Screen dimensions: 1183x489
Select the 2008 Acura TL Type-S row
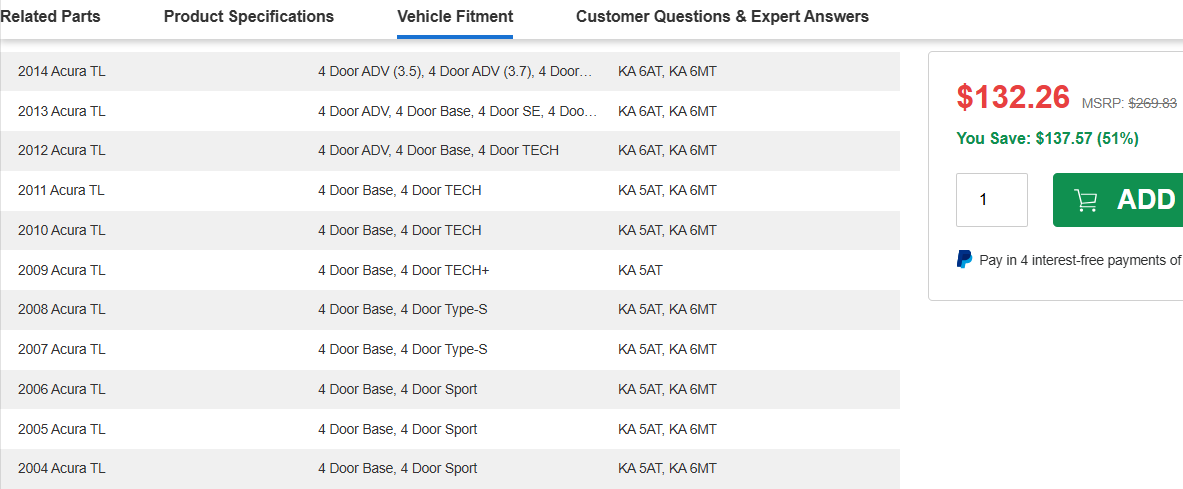450,309
